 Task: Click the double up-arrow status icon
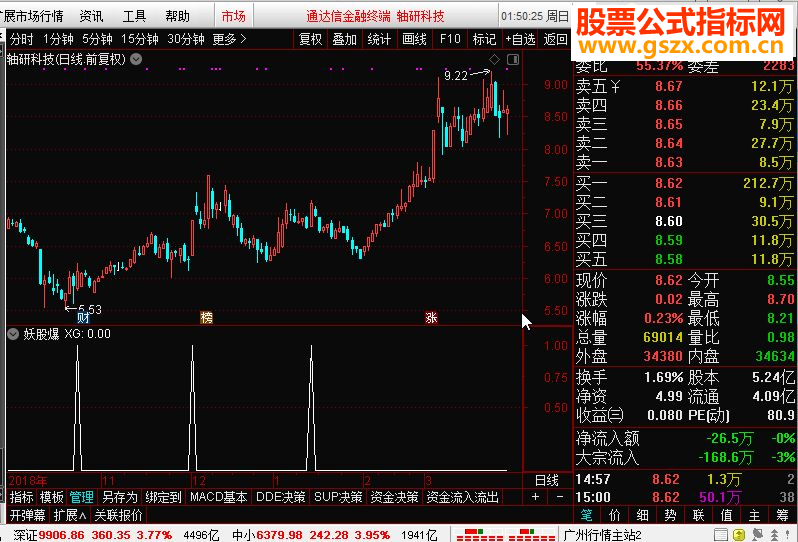click(x=774, y=535)
